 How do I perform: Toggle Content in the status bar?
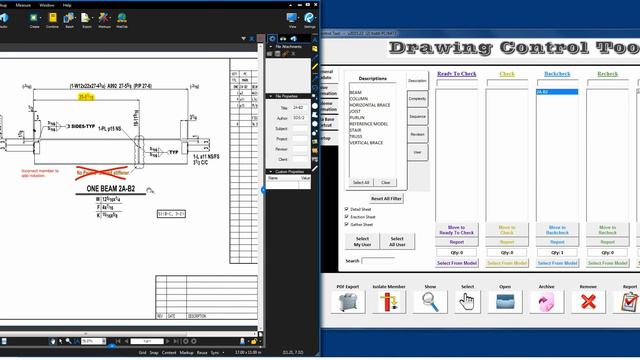169,353
